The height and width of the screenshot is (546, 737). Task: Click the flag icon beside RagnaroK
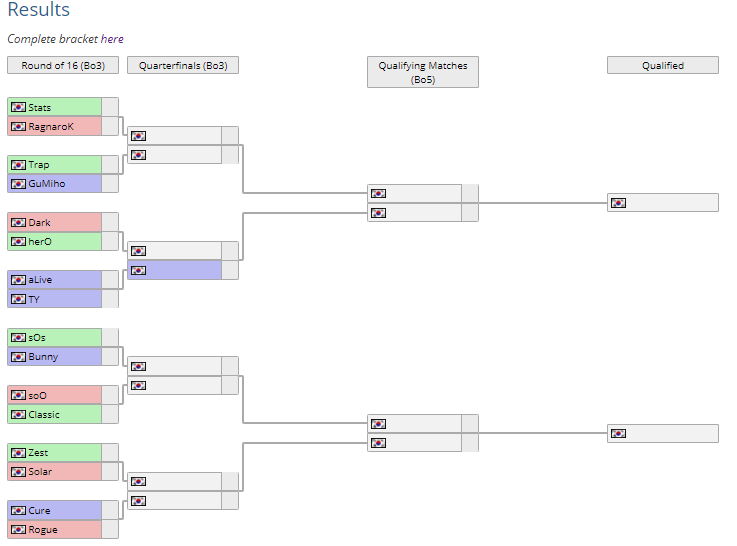18,126
